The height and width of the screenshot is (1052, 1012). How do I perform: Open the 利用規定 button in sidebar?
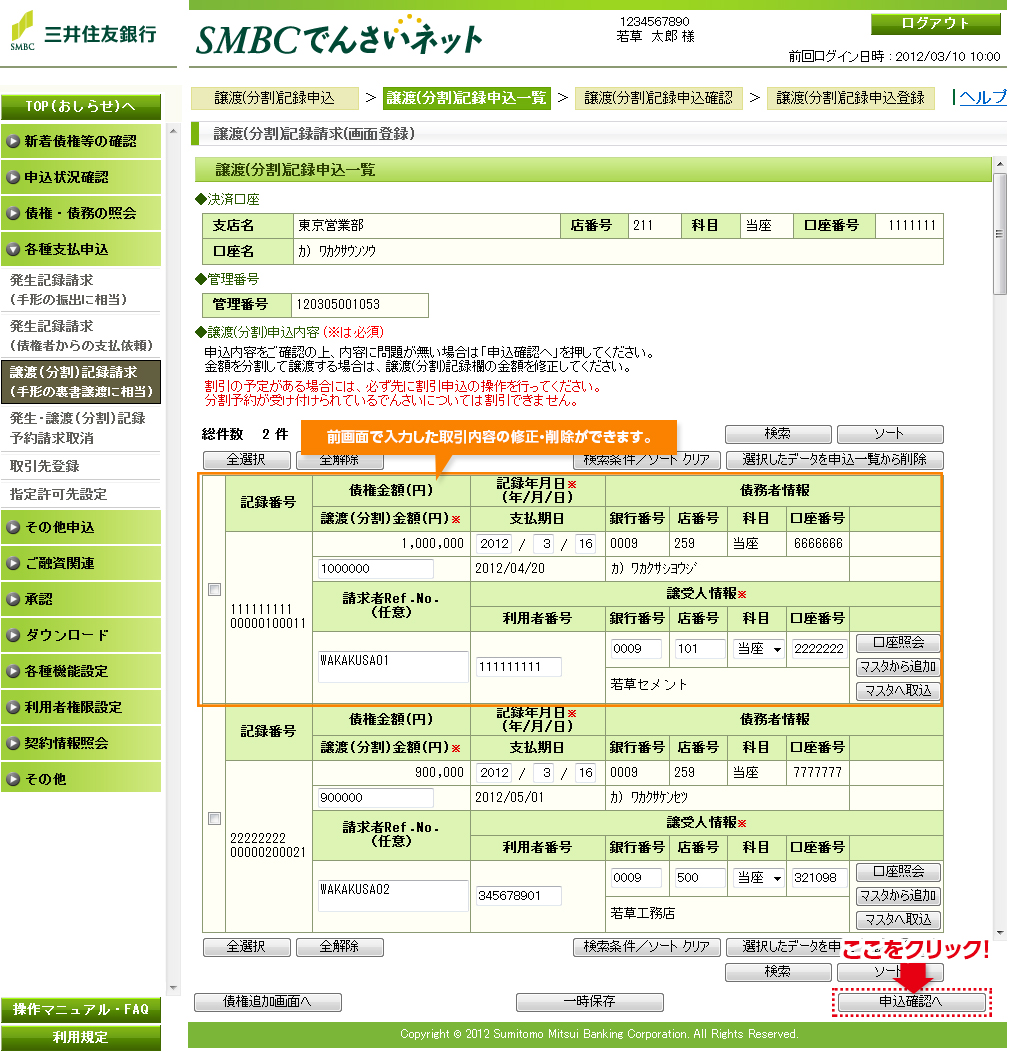81,1037
